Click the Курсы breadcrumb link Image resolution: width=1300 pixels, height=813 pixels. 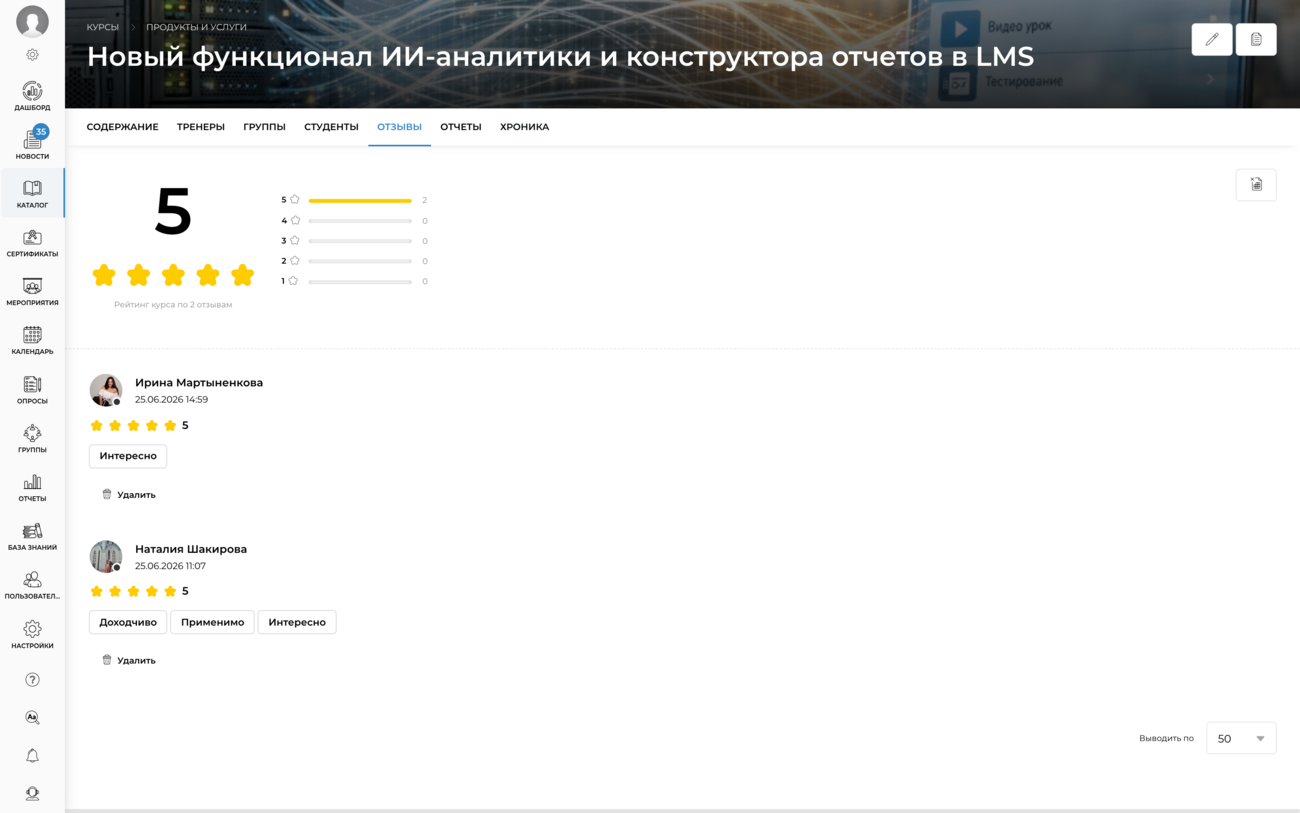pos(102,27)
